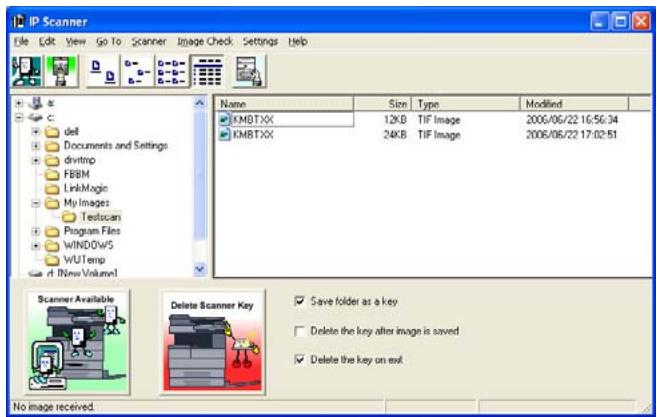This screenshot has width=657, height=417.
Task: Open the View menu
Action: point(75,41)
